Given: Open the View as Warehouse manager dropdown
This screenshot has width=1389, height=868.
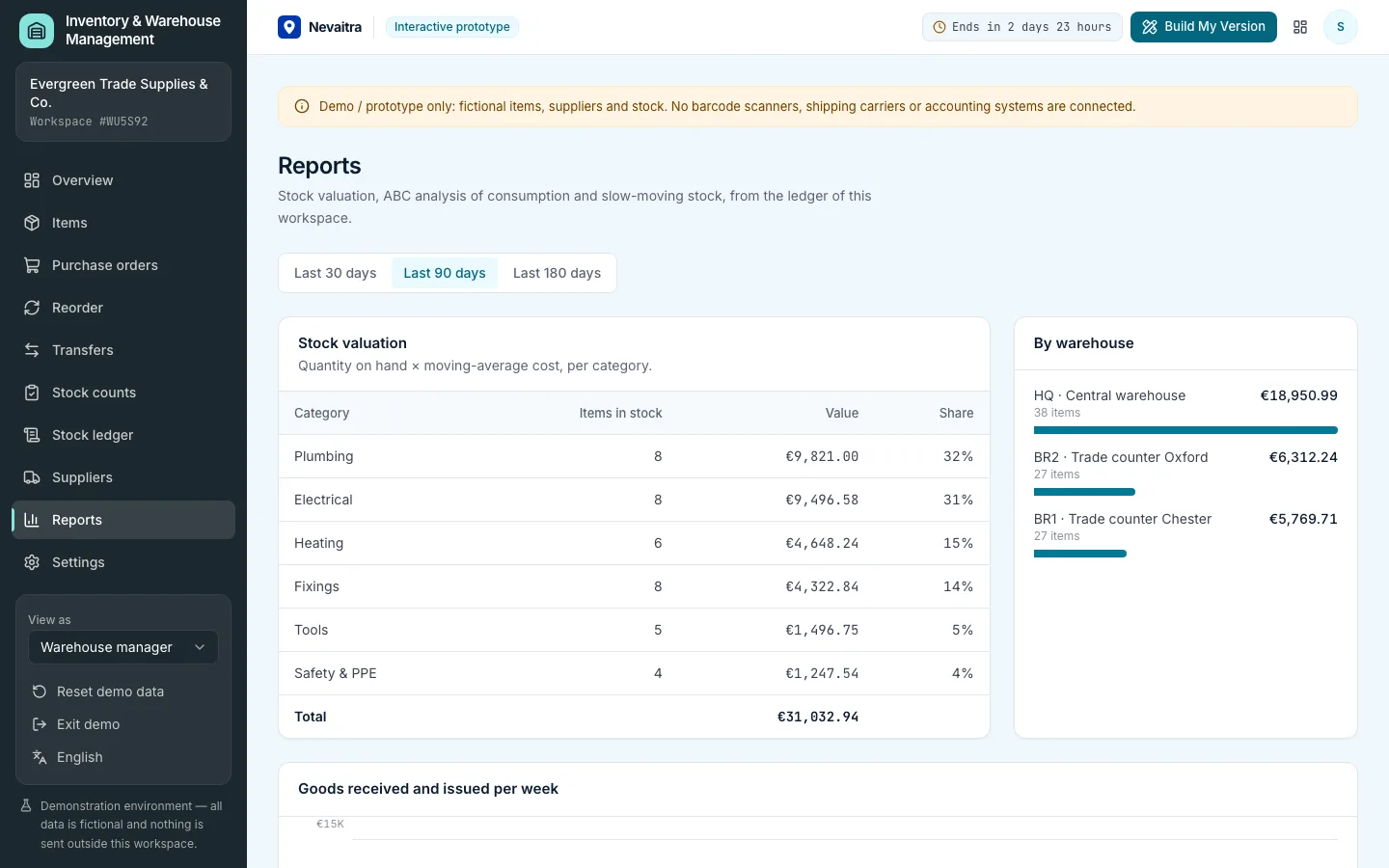Looking at the screenshot, I should click(123, 647).
